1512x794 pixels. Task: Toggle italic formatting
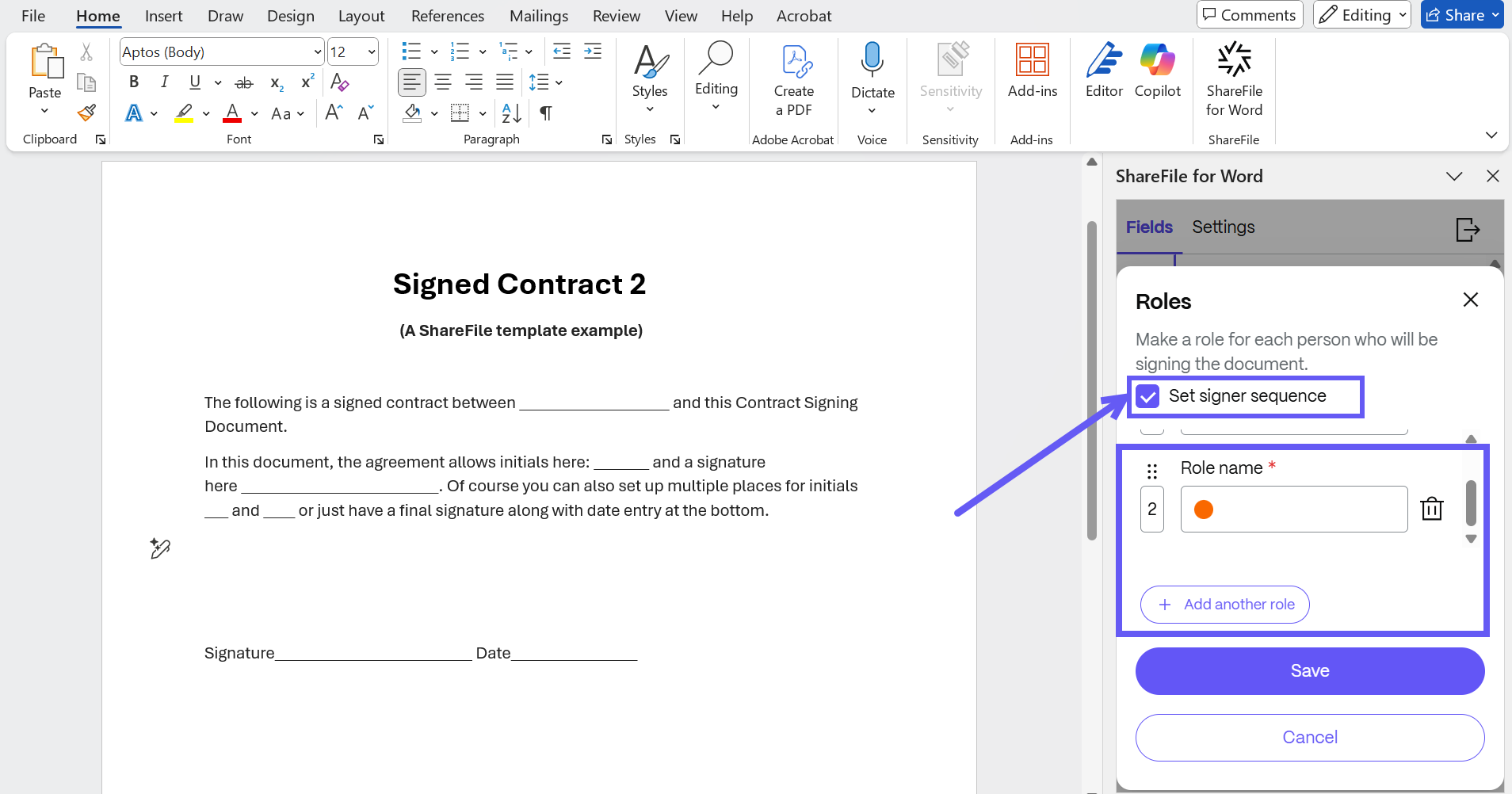pyautogui.click(x=164, y=82)
